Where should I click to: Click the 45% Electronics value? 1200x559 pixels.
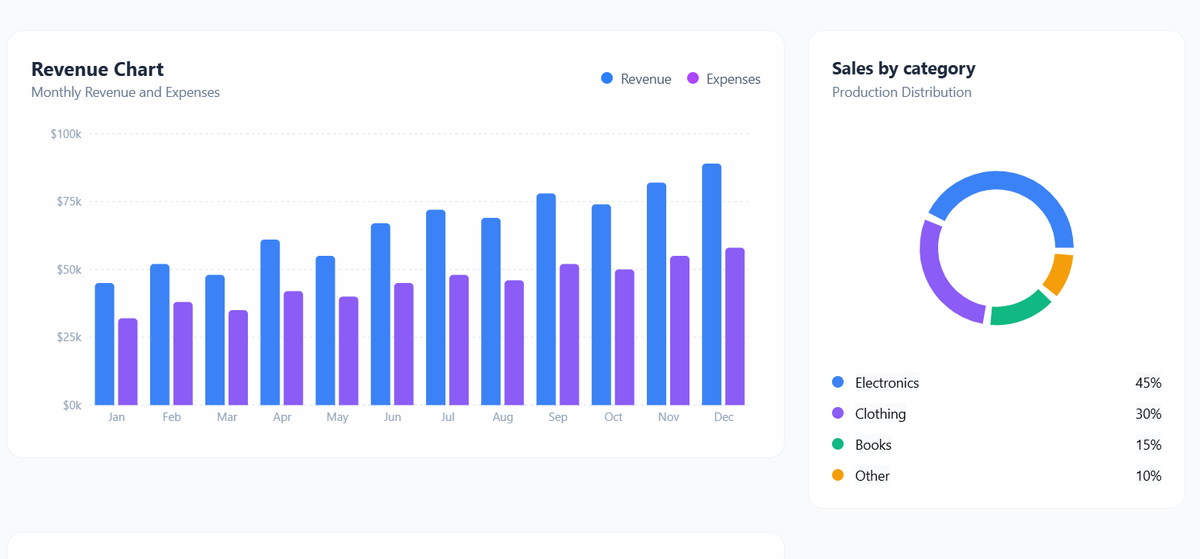click(x=1148, y=383)
